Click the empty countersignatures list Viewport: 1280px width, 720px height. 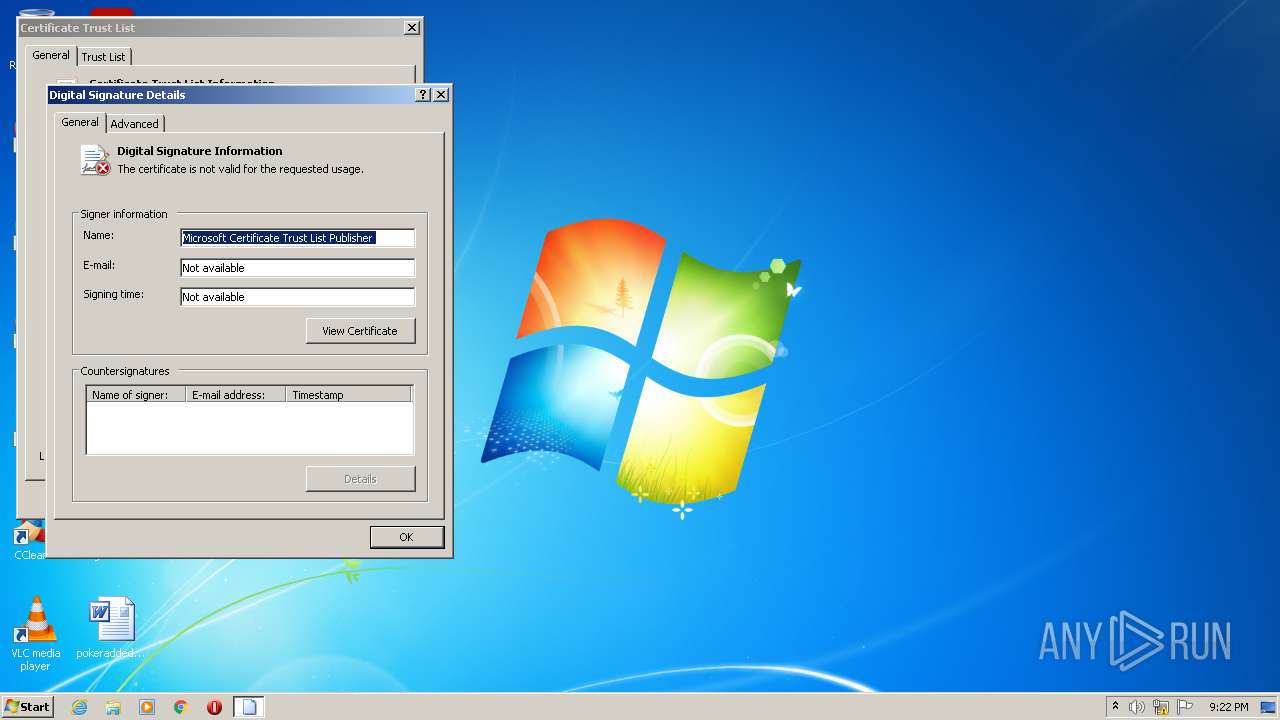click(x=249, y=428)
